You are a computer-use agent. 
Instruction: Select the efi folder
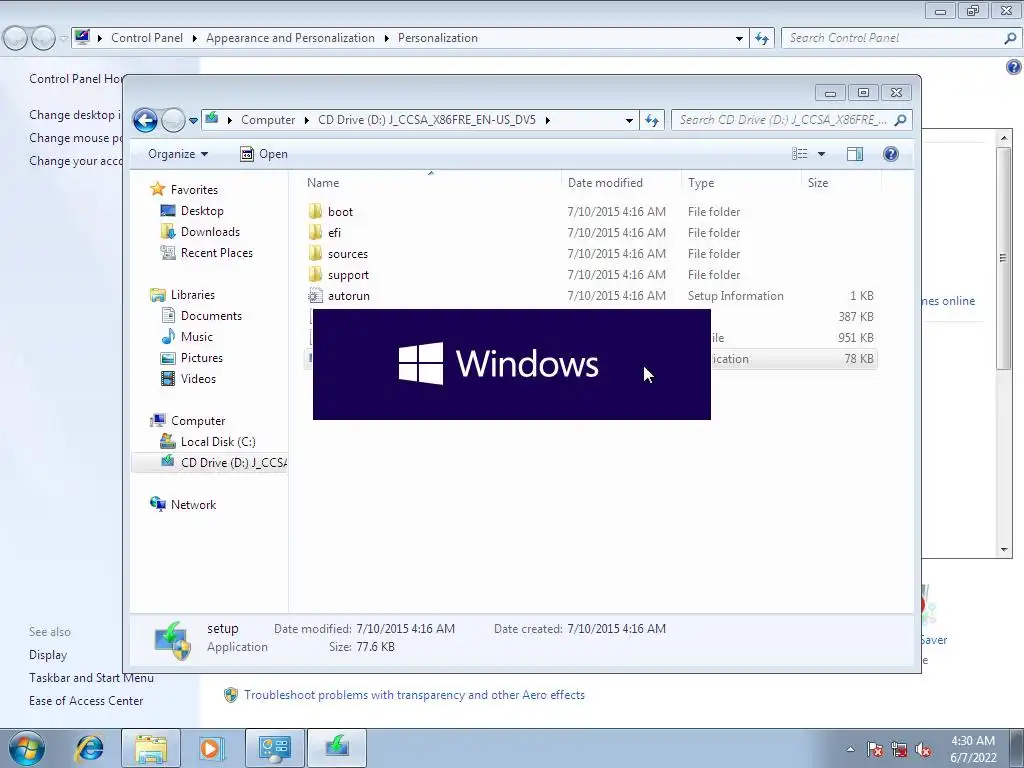[x=334, y=232]
